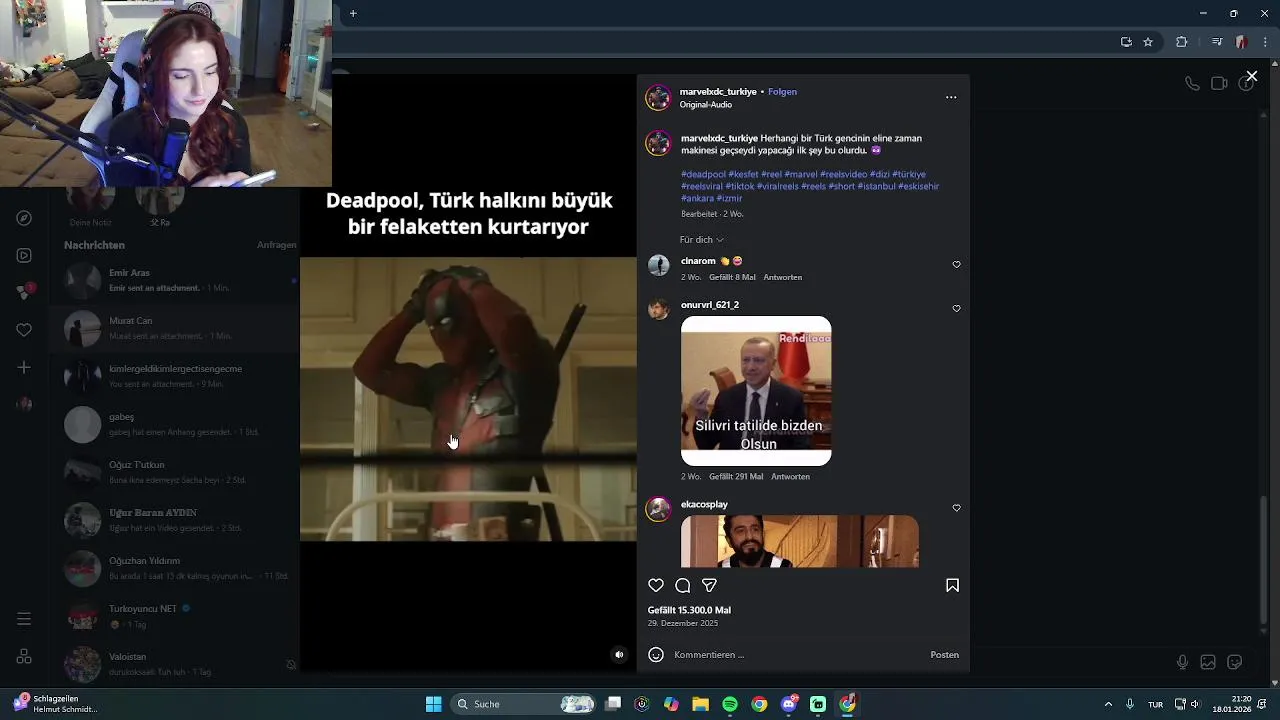This screenshot has height=720, width=1280.
Task: Open Spotify from taskbar
Action: tap(730, 704)
